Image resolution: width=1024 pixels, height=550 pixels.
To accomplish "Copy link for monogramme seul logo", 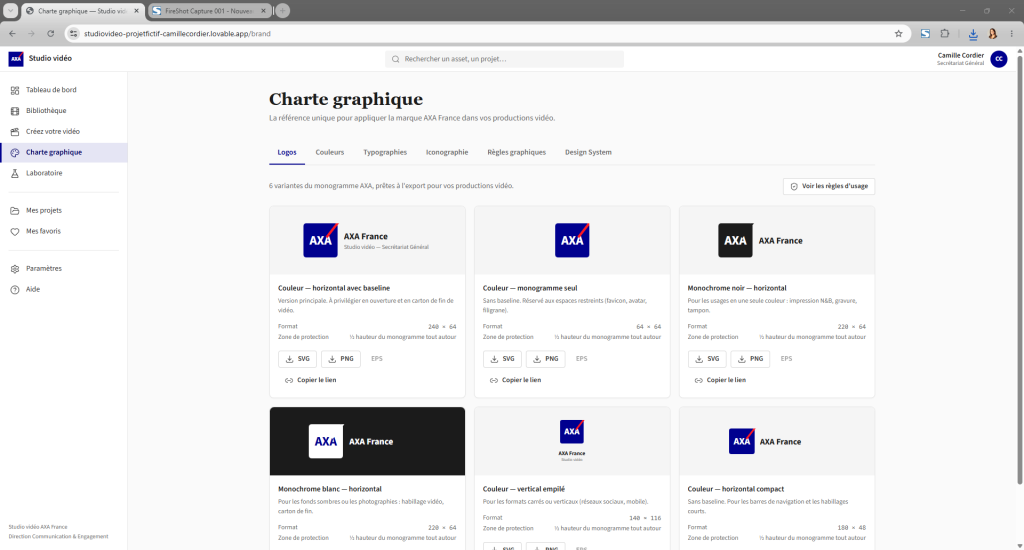I will 515,380.
